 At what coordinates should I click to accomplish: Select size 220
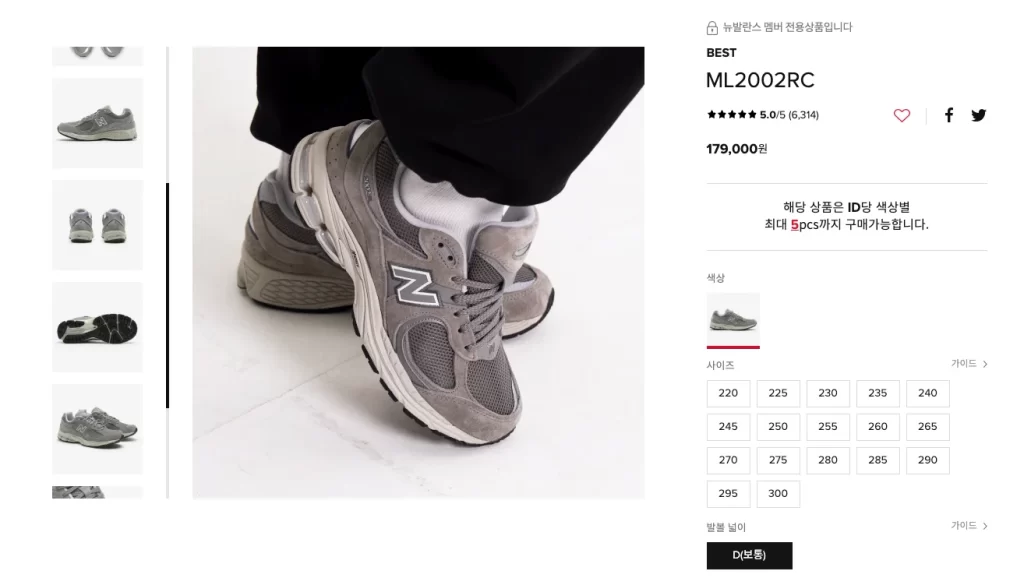click(x=728, y=393)
